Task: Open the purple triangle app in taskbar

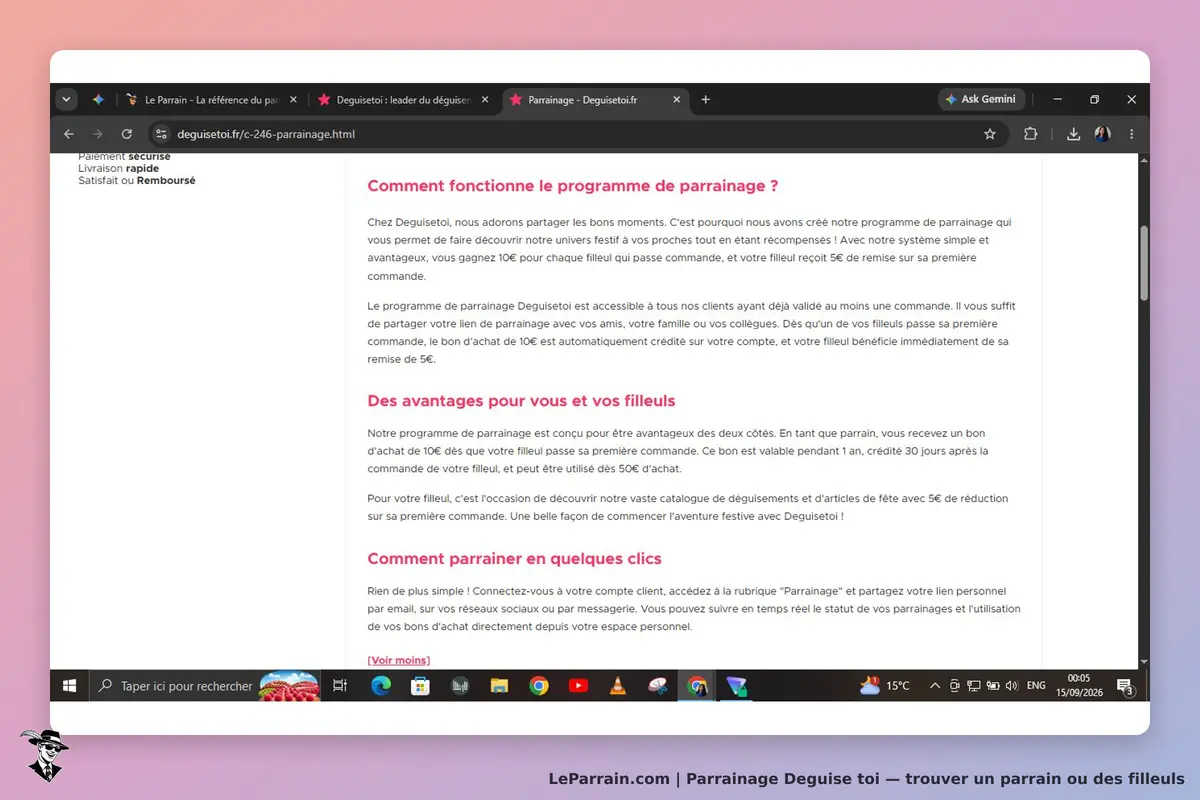Action: pos(736,686)
